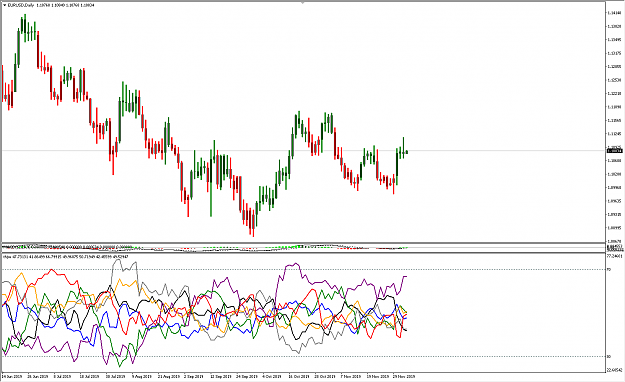Click the '29 Nov 2019' date label
The height and width of the screenshot is (382, 625).
click(x=404, y=376)
